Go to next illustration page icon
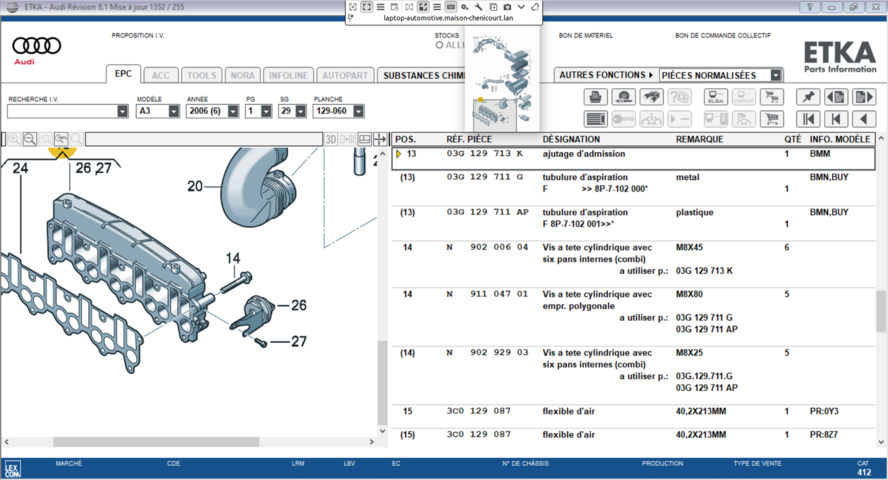 pos(864,97)
